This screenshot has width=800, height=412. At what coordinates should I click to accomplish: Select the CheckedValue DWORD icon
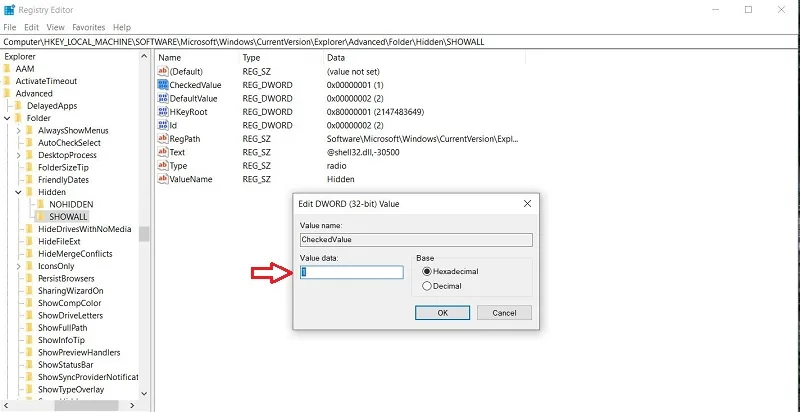tap(163, 85)
